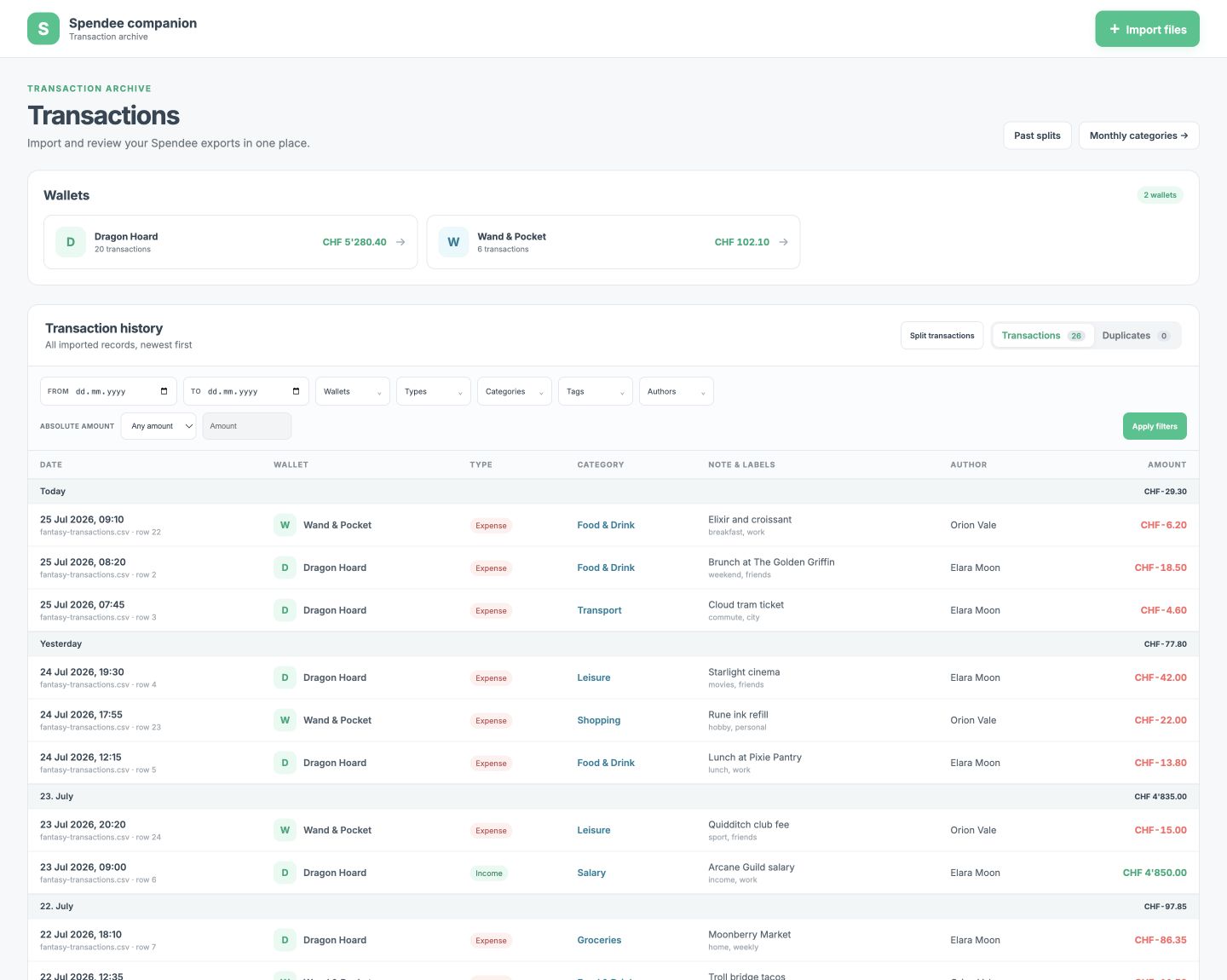
Task: Click the W wallet icon in Rune ink refill row
Action: coord(285,720)
